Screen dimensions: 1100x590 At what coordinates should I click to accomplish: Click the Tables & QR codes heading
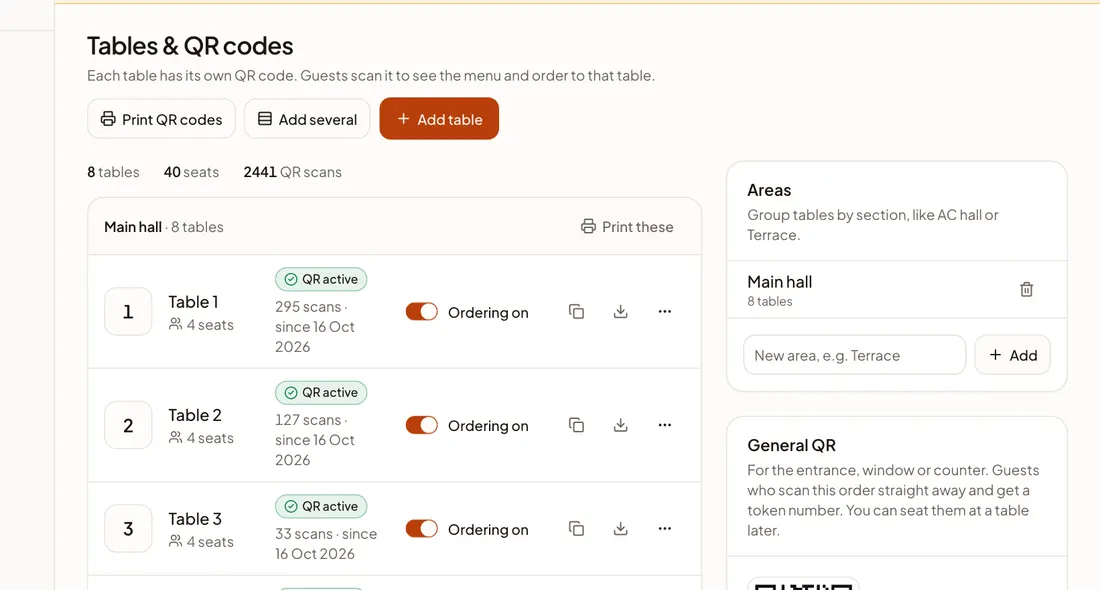pyautogui.click(x=190, y=46)
